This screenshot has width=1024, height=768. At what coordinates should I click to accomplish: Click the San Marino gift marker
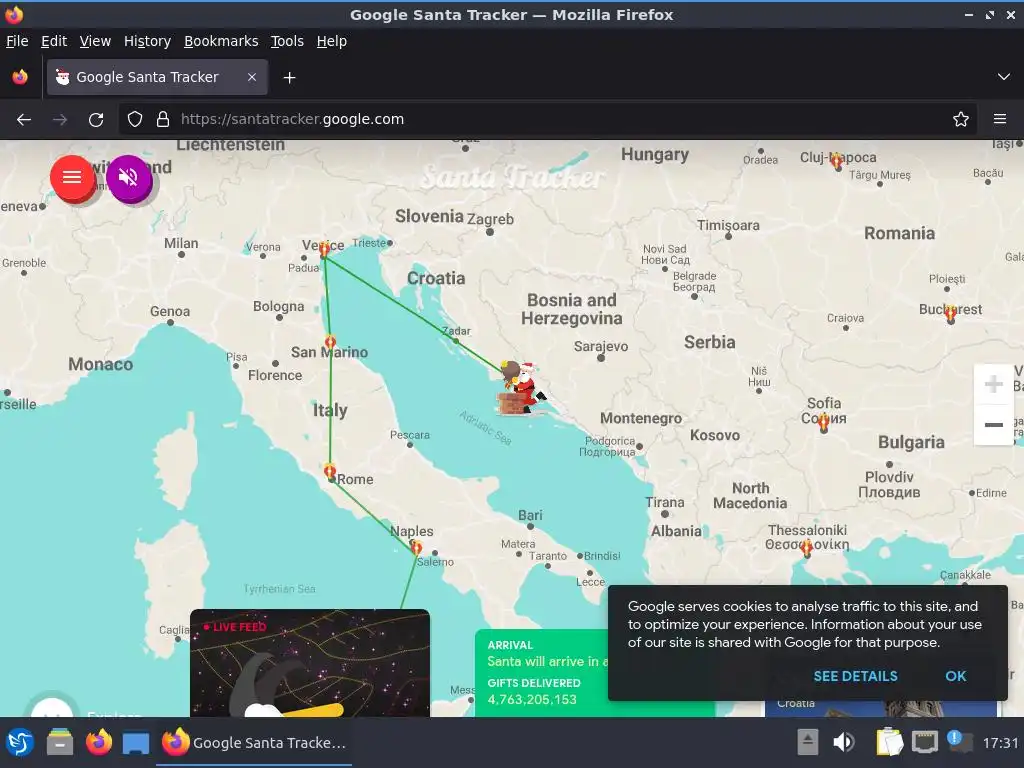(330, 342)
